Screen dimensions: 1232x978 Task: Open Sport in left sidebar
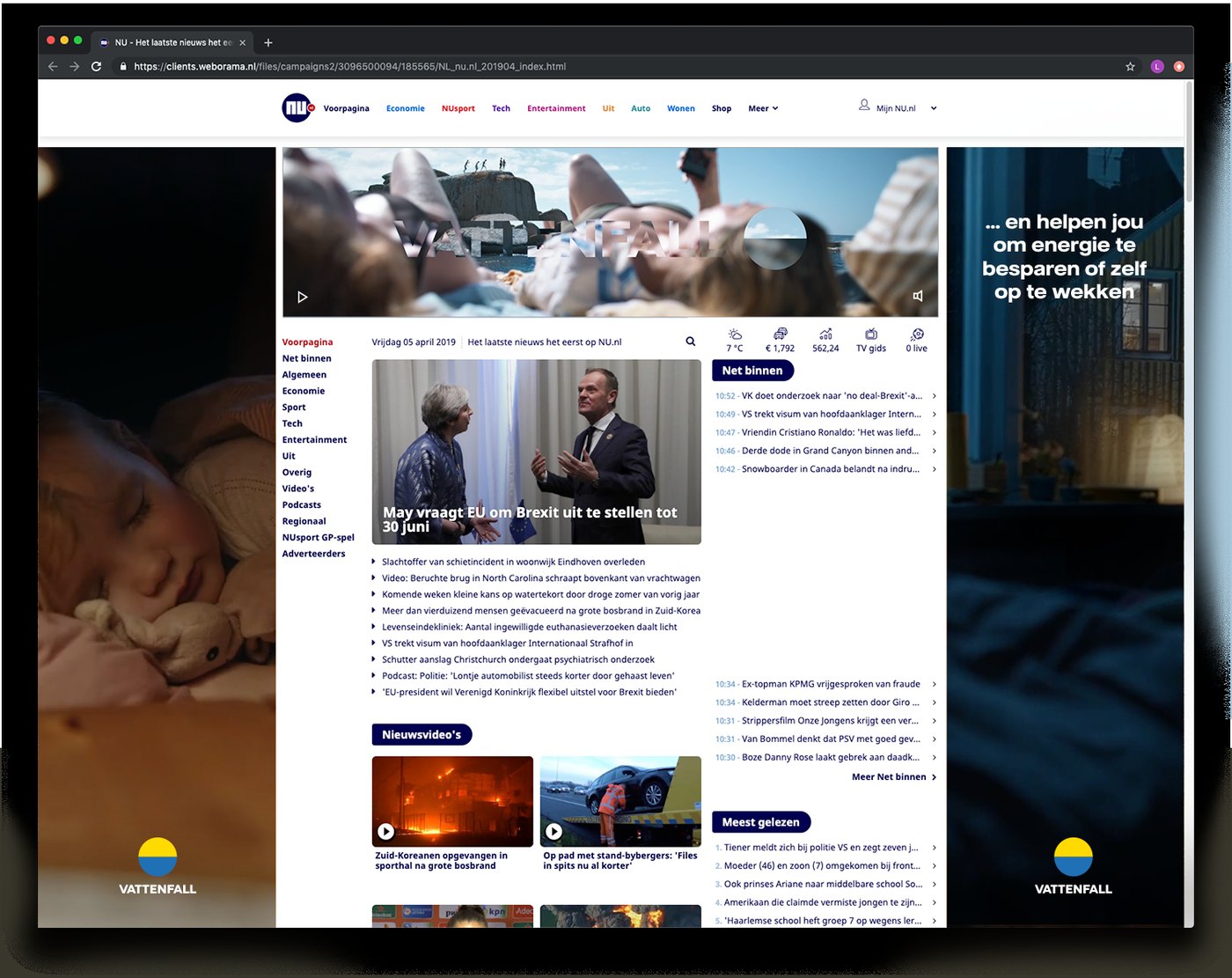point(294,408)
